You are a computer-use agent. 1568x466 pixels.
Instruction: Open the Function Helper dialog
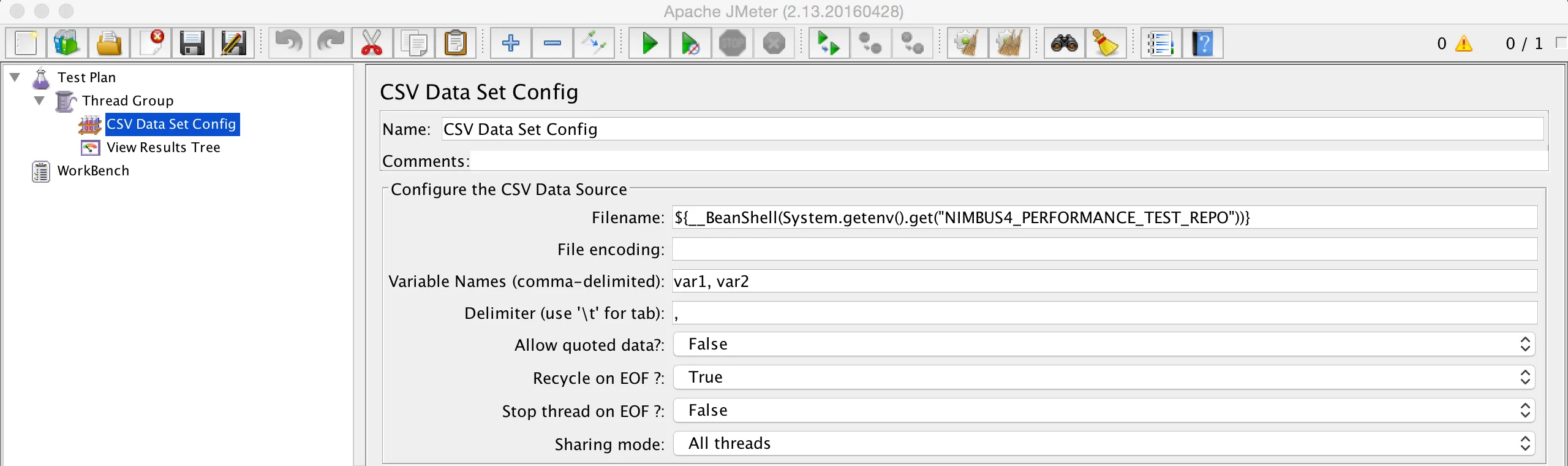[x=1161, y=44]
